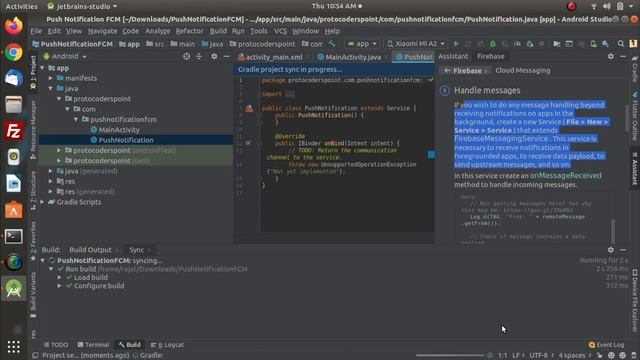The image size is (640, 360).
Task: Expand the protocoderspoint (androidTest) arrow
Action: pyautogui.click(x=59, y=150)
